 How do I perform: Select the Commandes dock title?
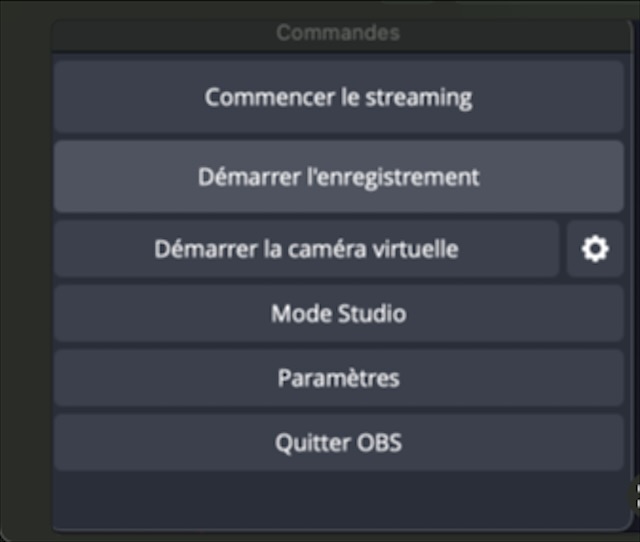[x=338, y=33]
